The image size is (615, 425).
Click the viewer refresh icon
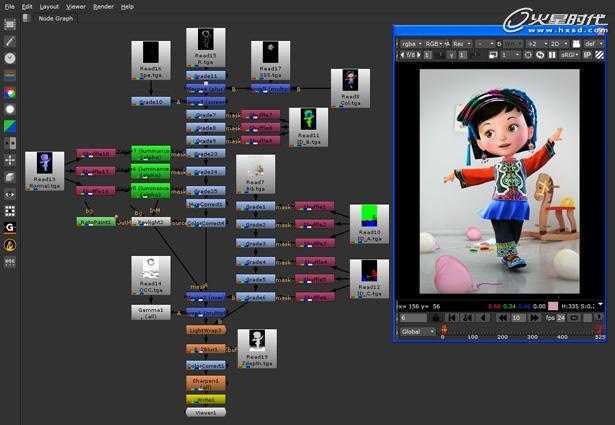[540, 55]
